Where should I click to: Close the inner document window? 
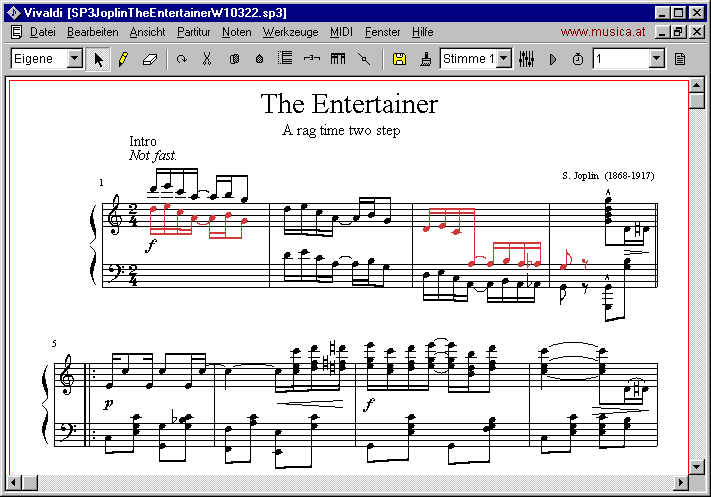click(697, 32)
